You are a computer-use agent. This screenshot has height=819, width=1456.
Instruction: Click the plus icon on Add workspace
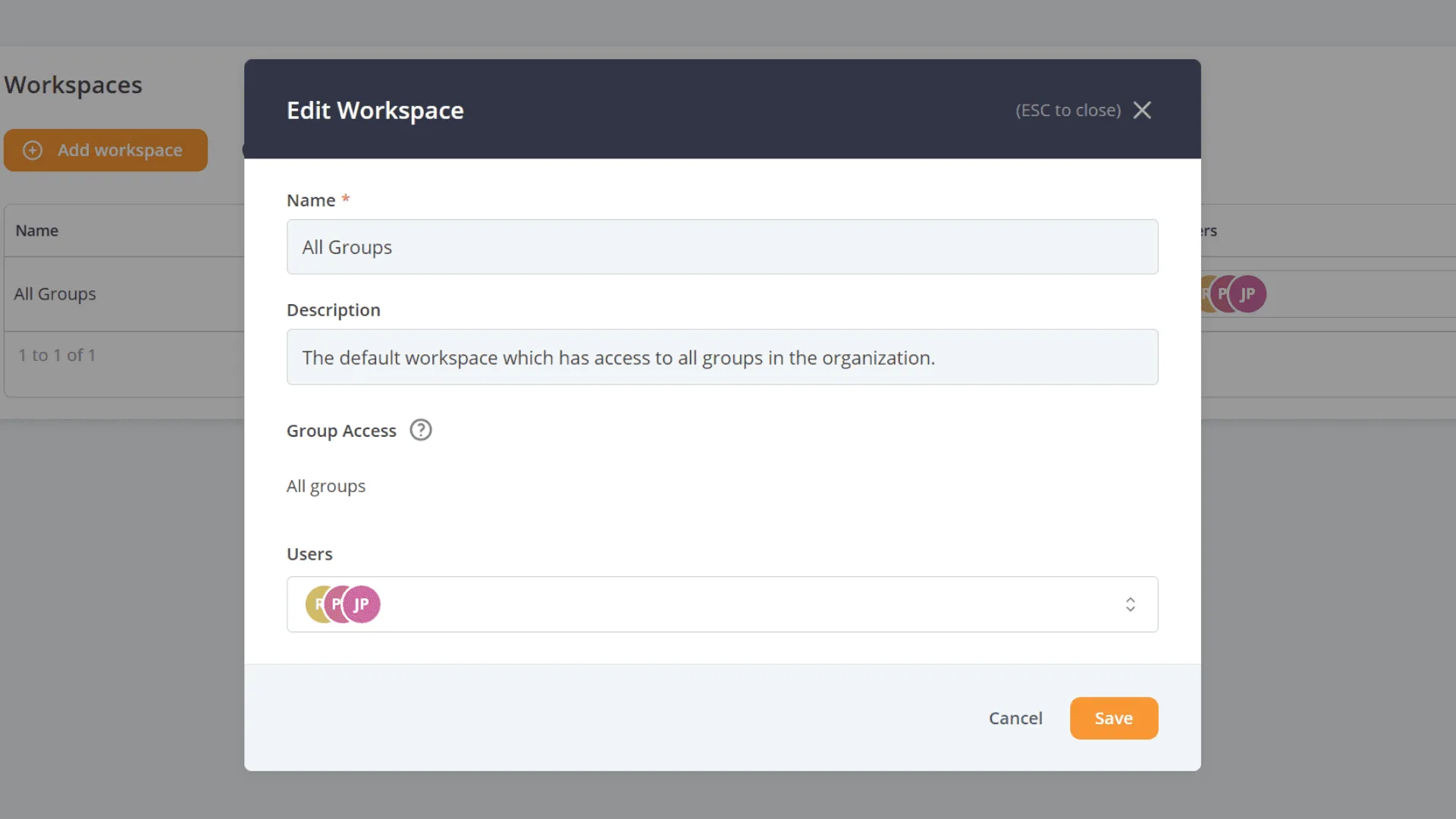pos(33,150)
